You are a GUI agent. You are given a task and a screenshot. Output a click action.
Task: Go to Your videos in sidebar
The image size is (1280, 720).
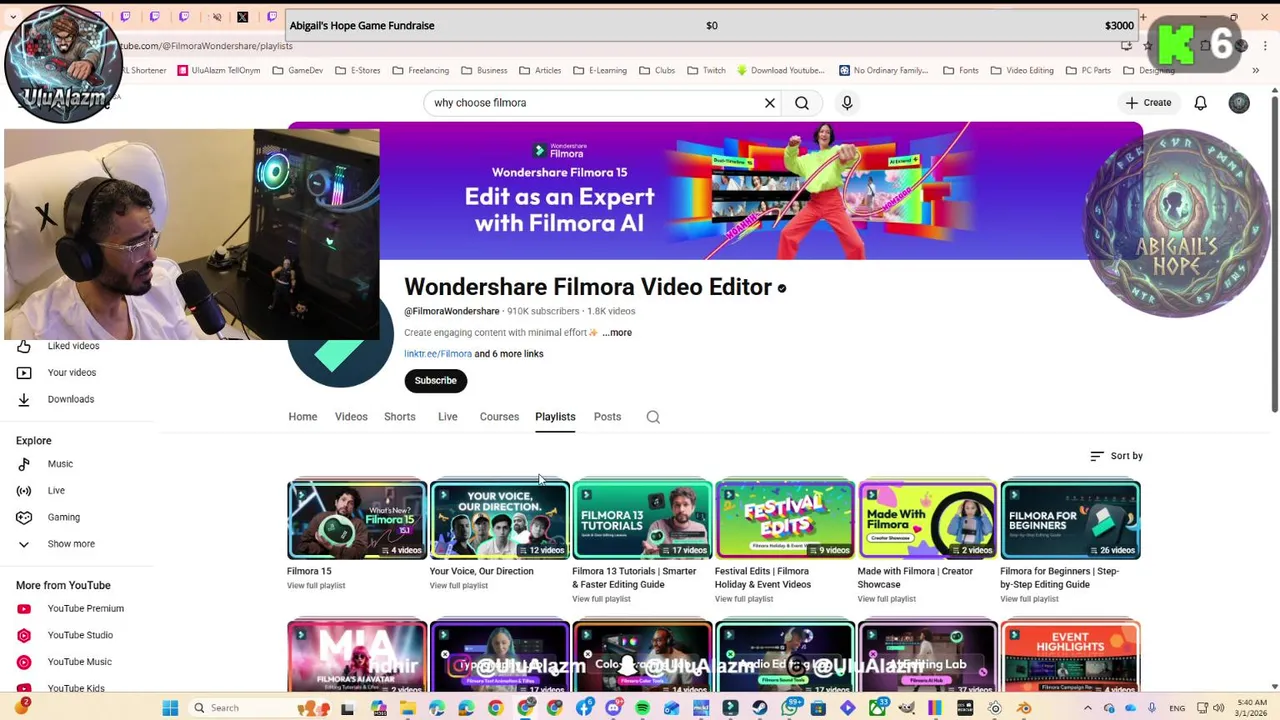click(72, 372)
